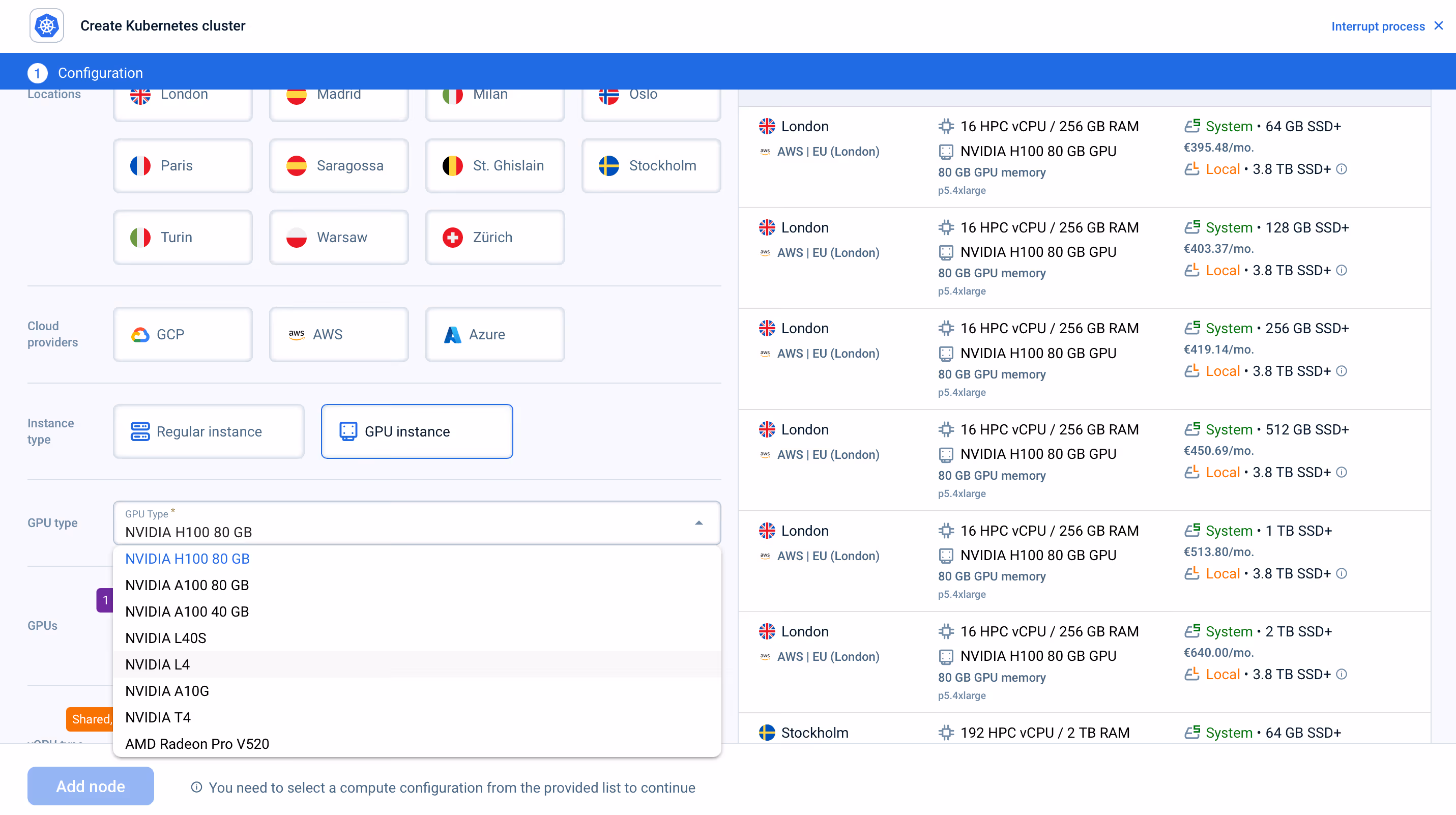The image size is (1456, 815).
Task: Click the Interrupt process link
Action: [1378, 26]
